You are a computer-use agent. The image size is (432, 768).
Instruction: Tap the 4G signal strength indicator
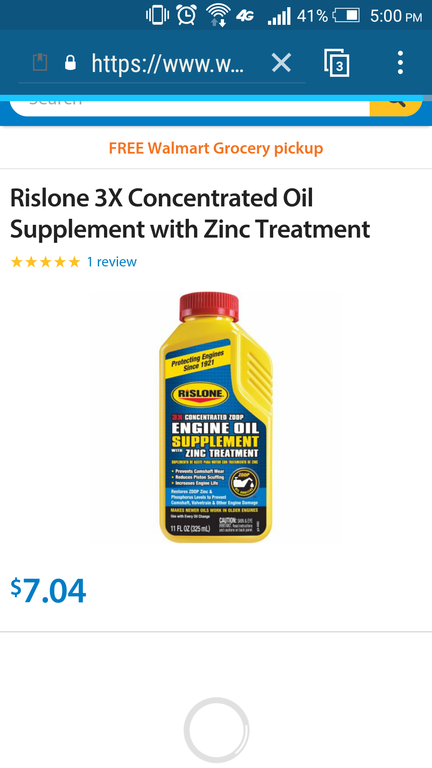(x=279, y=17)
